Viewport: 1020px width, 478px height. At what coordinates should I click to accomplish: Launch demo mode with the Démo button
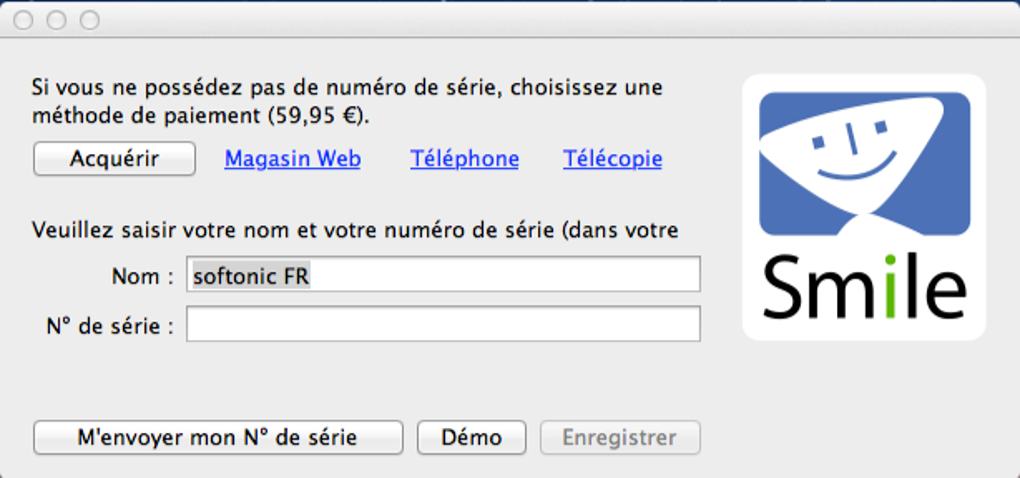(471, 437)
